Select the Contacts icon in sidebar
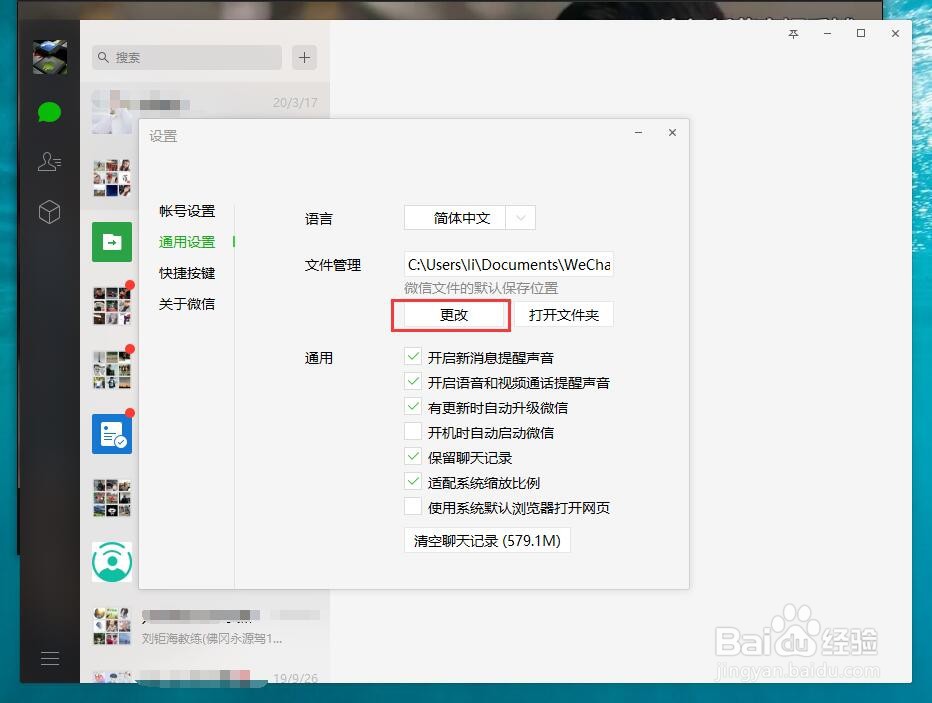The height and width of the screenshot is (703, 932). (x=49, y=162)
